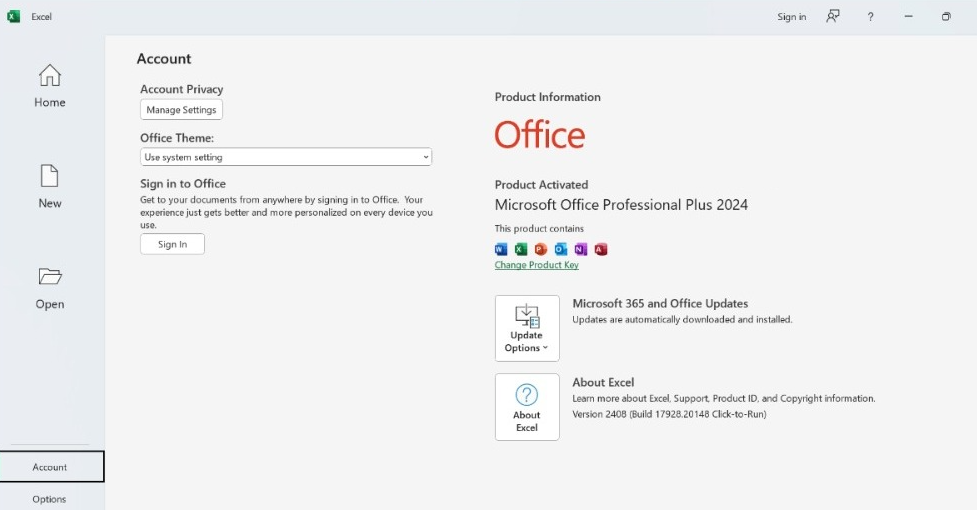Click the Outlook app icon under product contents
Screen dimensions: 977x510
561,250
